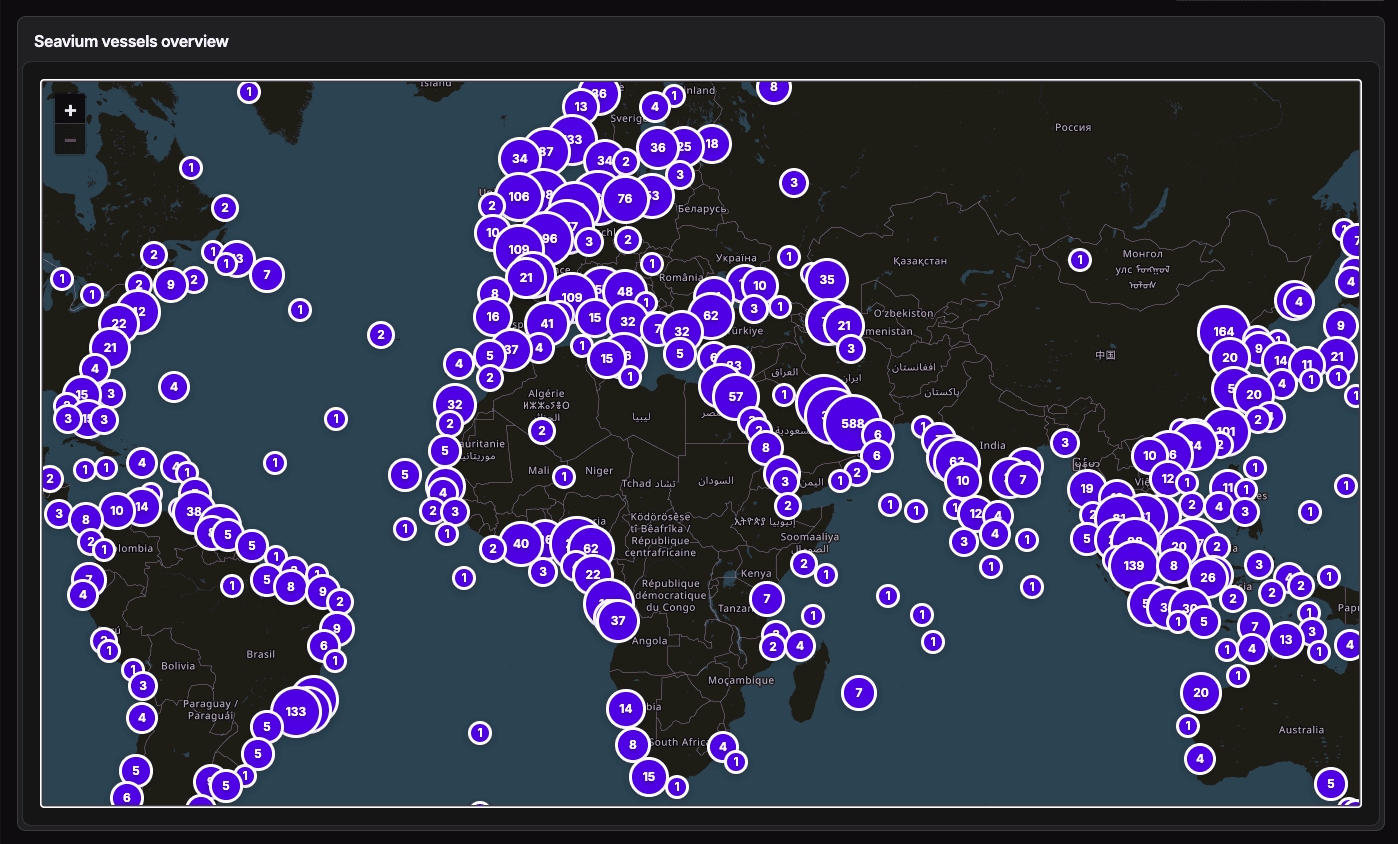Select the 41 cluster marker
The image size is (1398, 844).
pyautogui.click(x=547, y=323)
